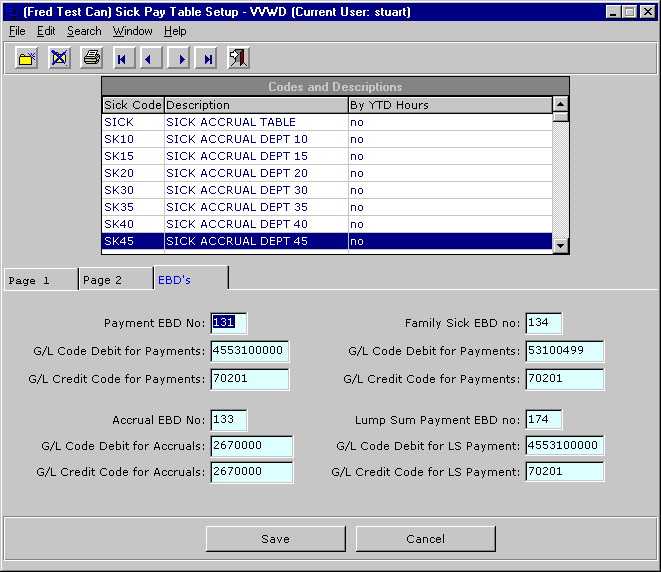
Task: Click the Lump Sum Payment EBD field
Action: click(x=543, y=419)
